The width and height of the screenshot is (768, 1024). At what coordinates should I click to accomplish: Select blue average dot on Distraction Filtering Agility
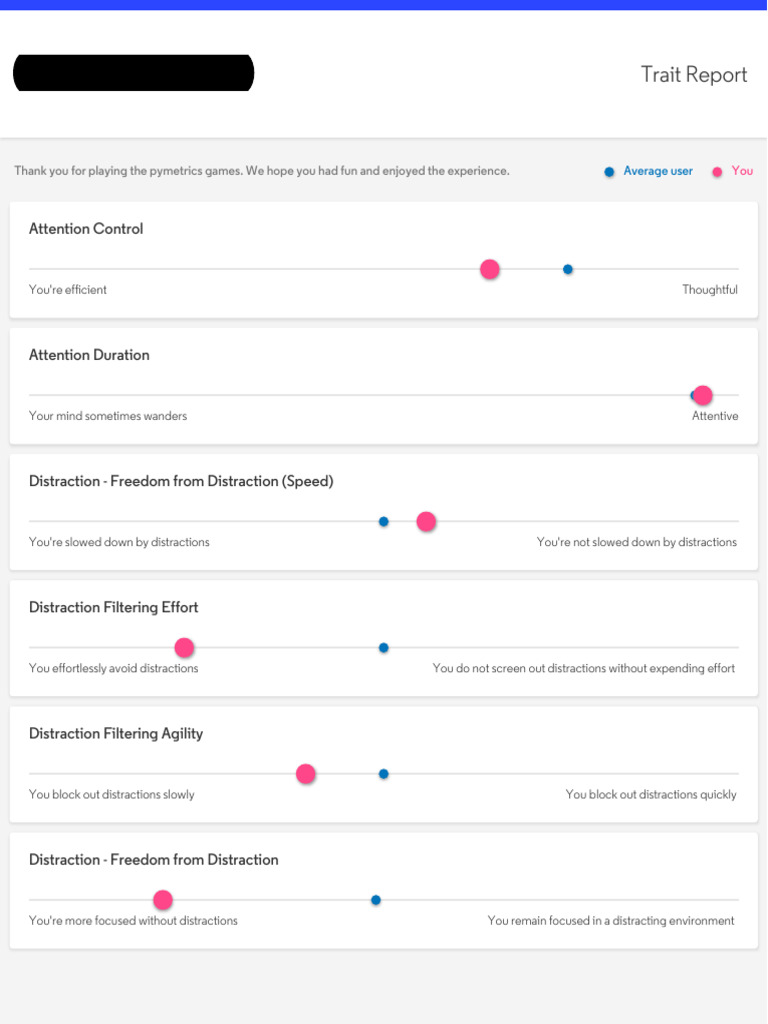383,774
